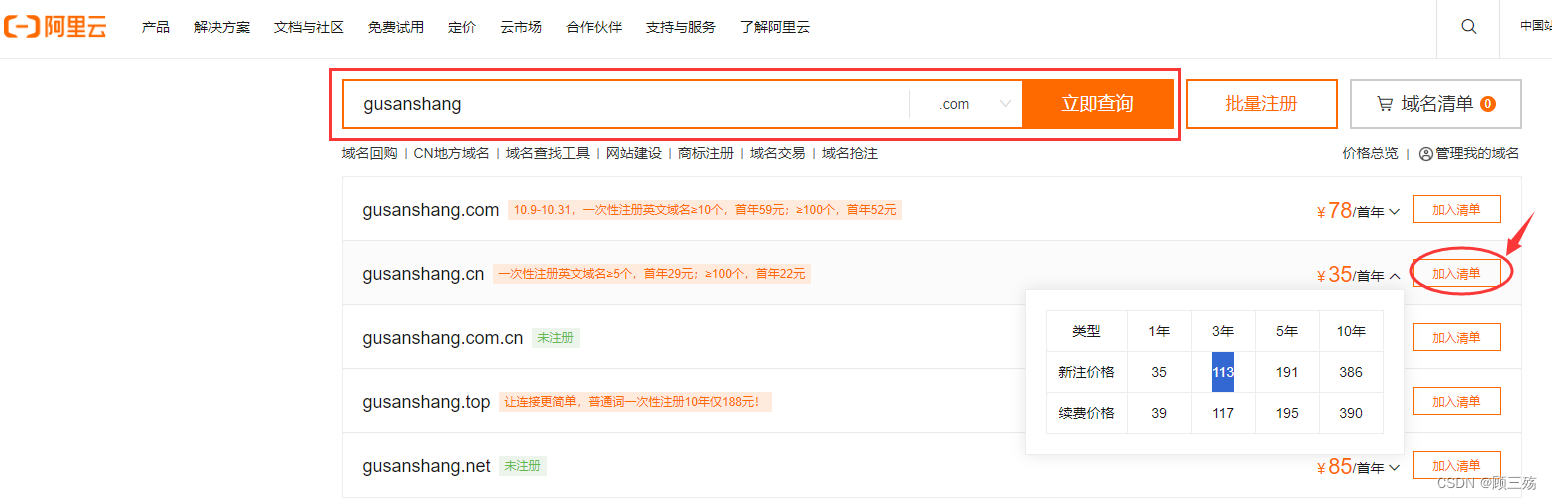Open the 合作伙伴 menu
The height and width of the screenshot is (500, 1552).
(x=594, y=27)
